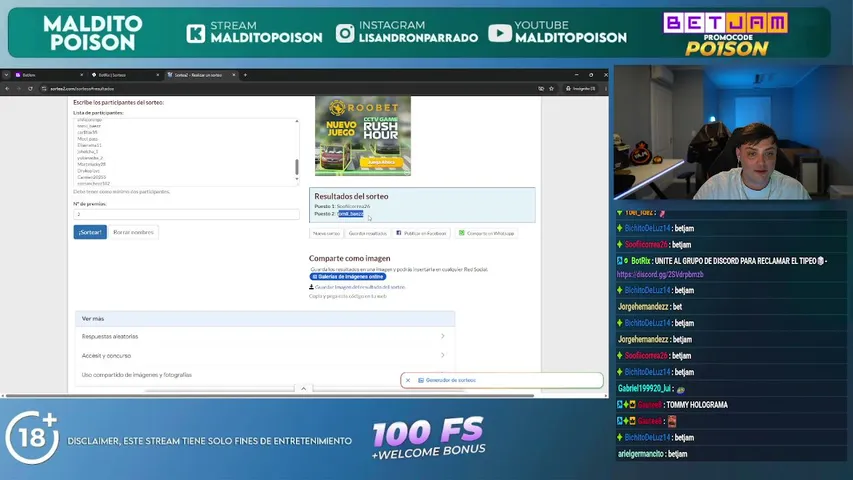The image size is (853, 480).
Task: Open the tab search dropdown arrow
Action: (6, 75)
